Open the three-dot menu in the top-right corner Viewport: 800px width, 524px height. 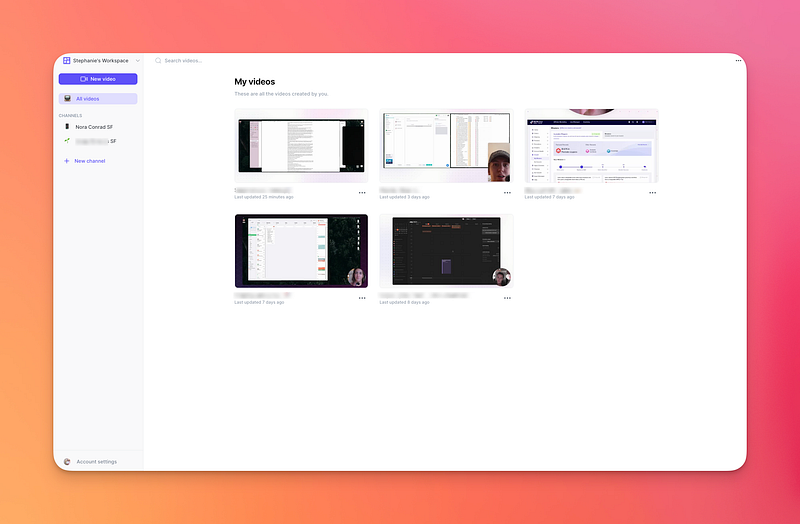738,61
